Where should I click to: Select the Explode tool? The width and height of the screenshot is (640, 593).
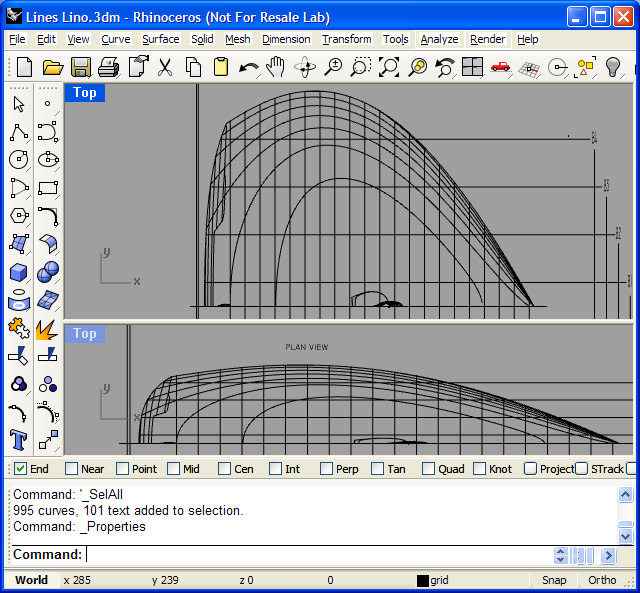[x=47, y=329]
